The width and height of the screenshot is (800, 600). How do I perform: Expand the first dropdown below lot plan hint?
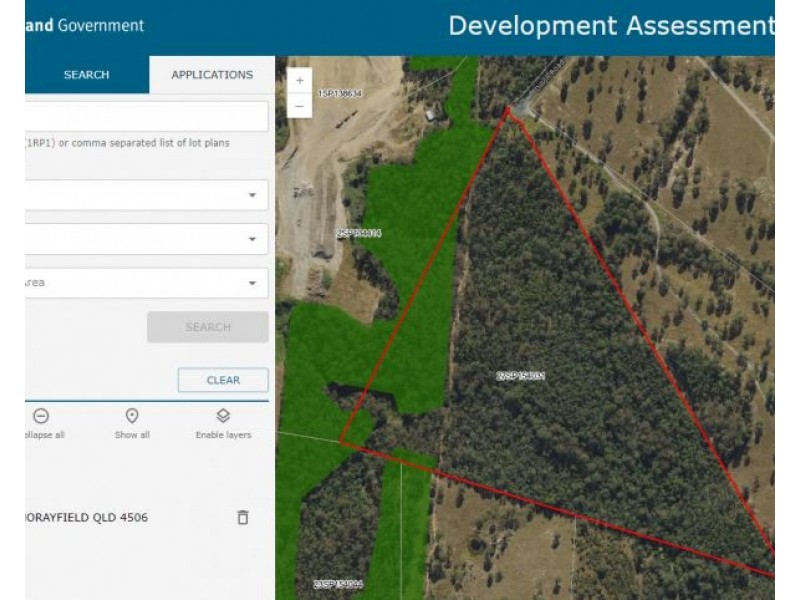click(146, 195)
